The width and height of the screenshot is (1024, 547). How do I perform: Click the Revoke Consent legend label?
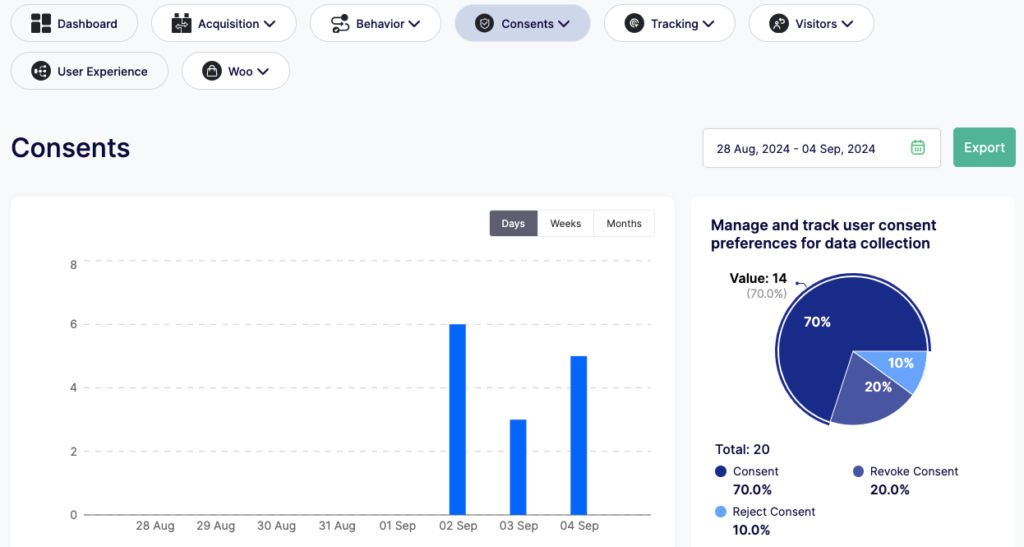coord(914,471)
